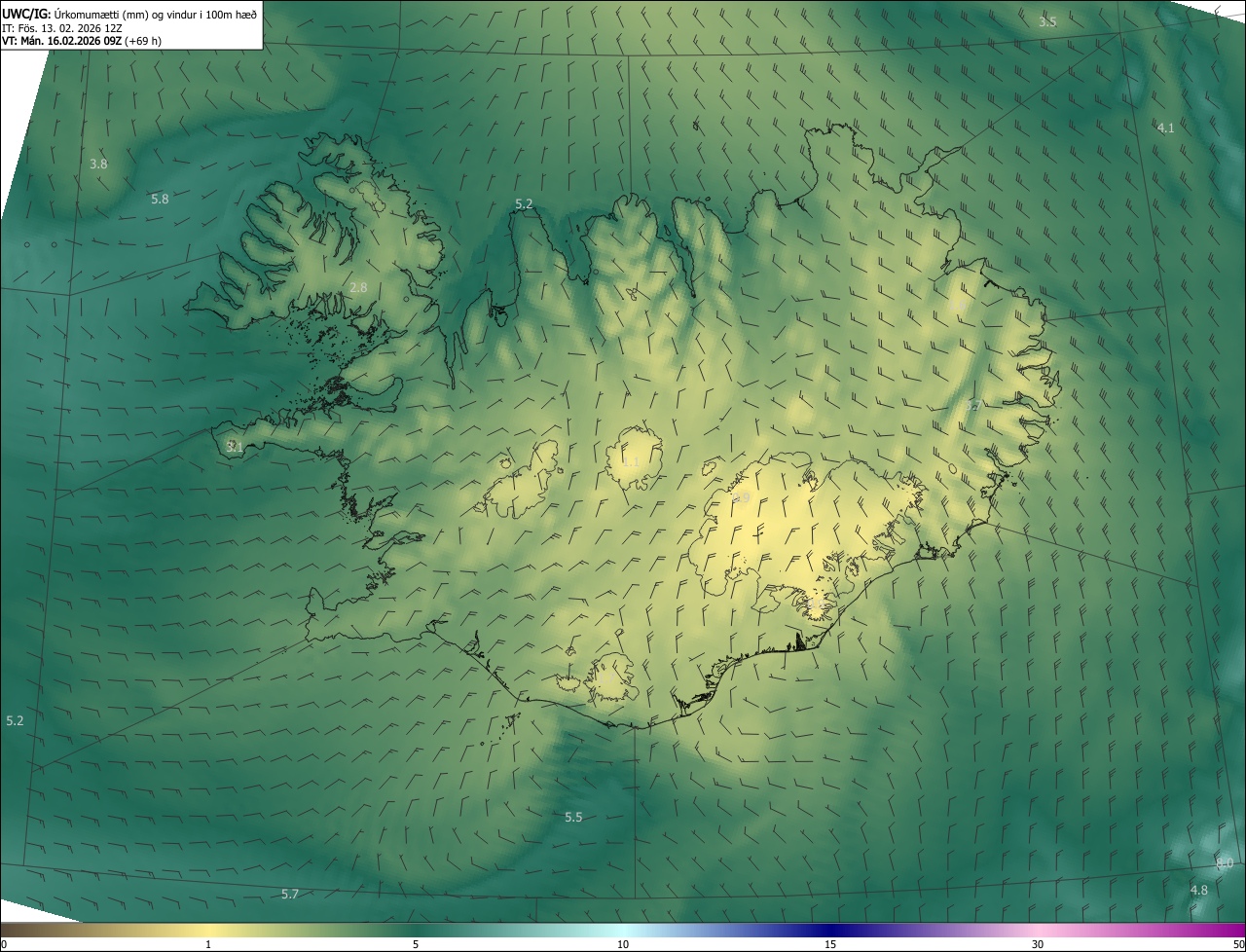
Task: Click the 1.1 label inside the central glacier
Action: (630, 461)
